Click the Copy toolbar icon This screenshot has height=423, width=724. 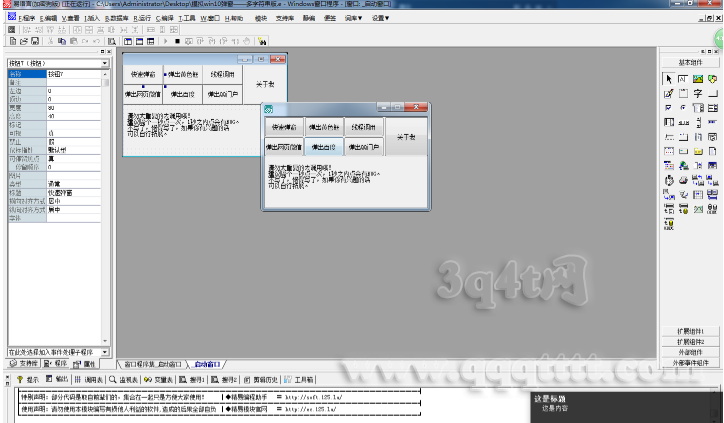coord(62,41)
